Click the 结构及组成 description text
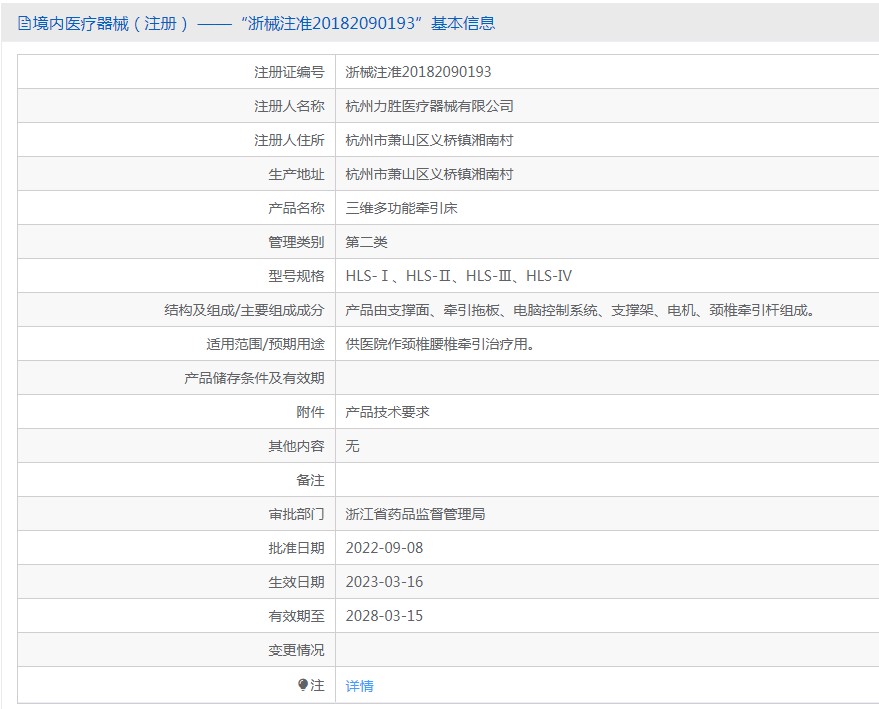879x709 pixels. coord(580,310)
